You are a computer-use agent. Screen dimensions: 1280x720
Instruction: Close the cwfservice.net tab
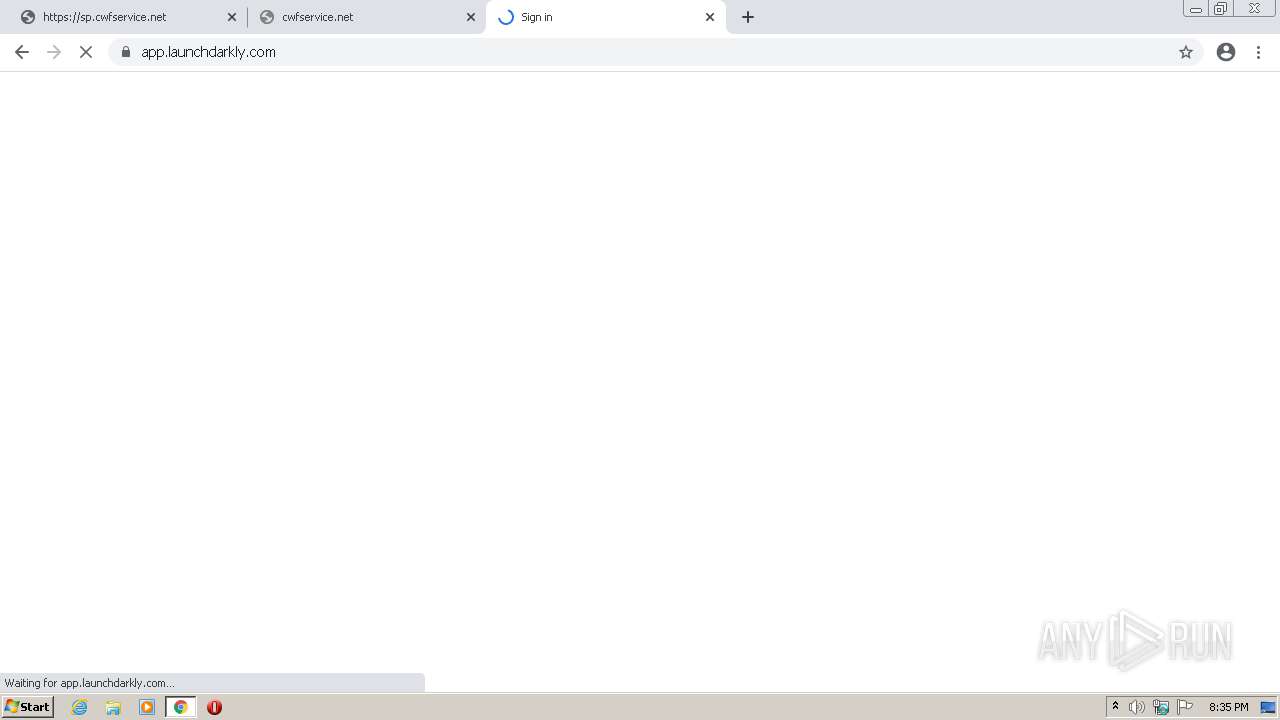(x=471, y=17)
